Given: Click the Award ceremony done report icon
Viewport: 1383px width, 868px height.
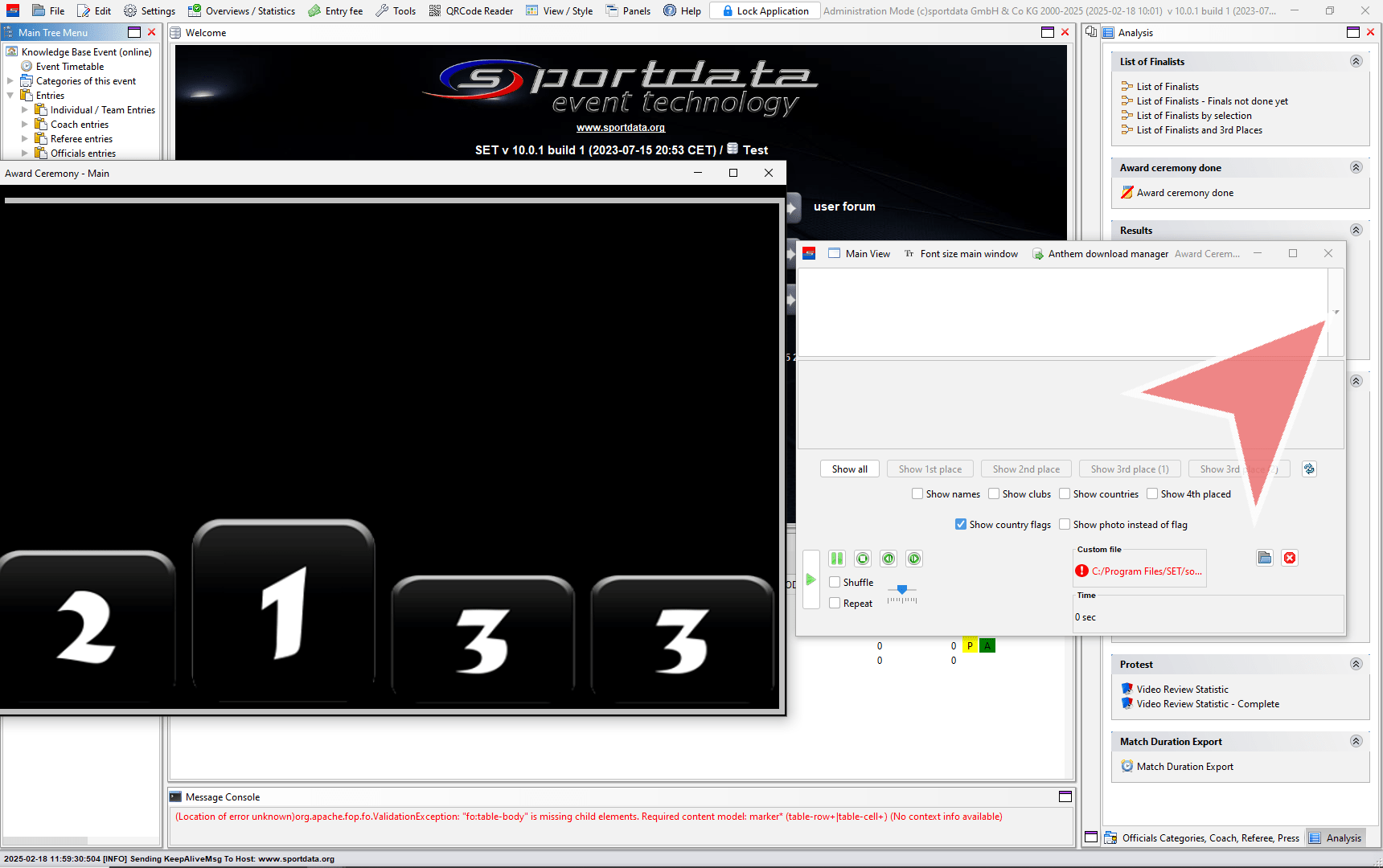Looking at the screenshot, I should 1127,193.
